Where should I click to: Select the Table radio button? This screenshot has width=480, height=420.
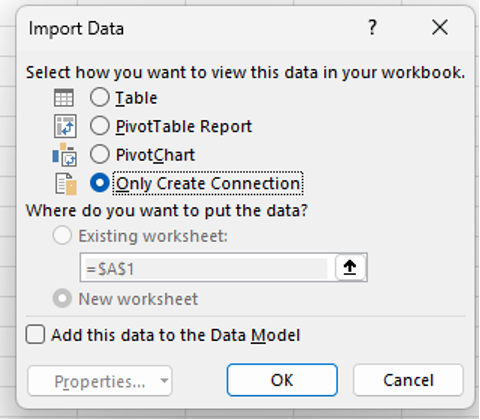coord(99,97)
